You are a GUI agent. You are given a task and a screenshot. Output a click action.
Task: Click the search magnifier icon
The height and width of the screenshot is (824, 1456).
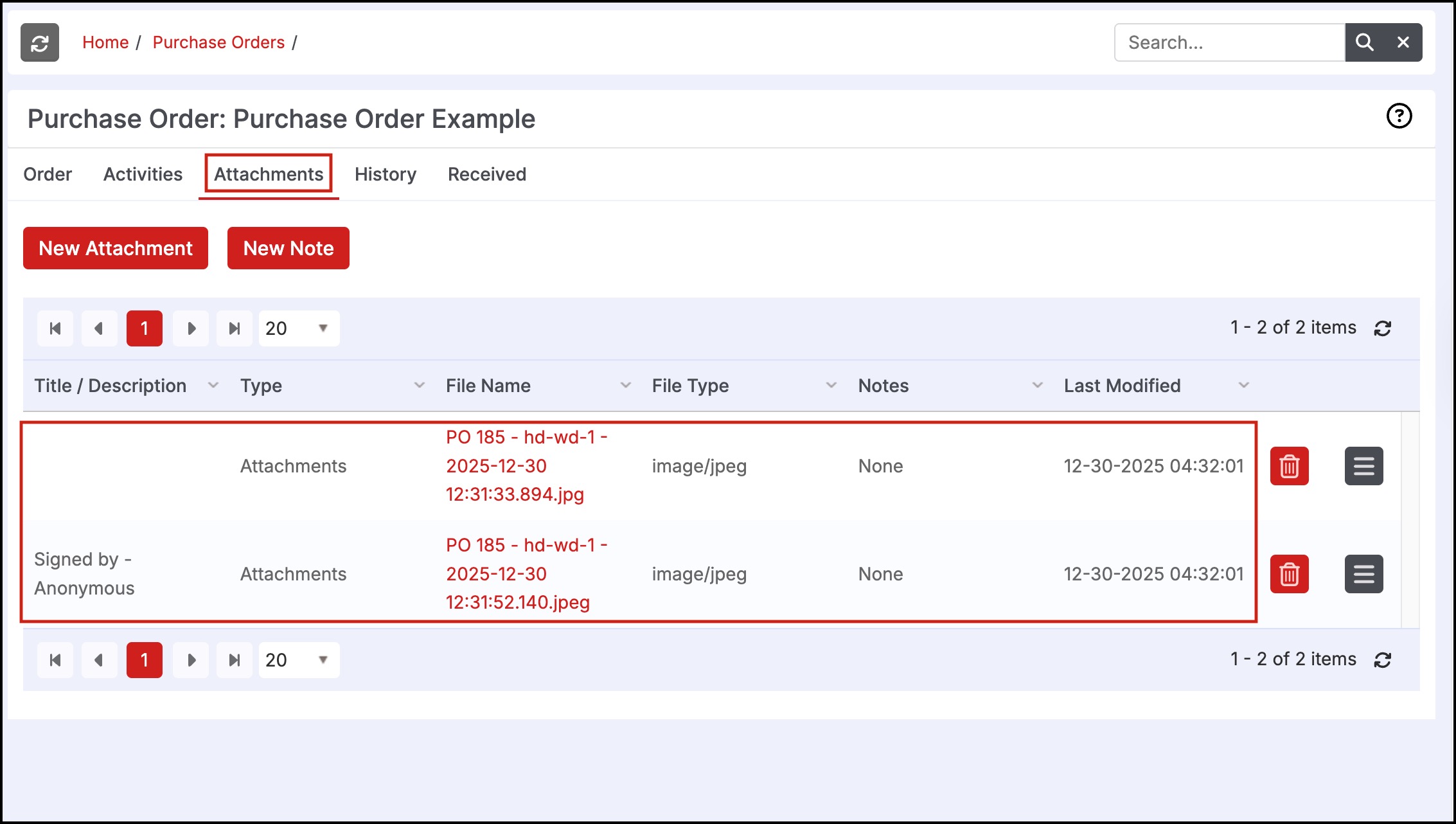point(1364,42)
